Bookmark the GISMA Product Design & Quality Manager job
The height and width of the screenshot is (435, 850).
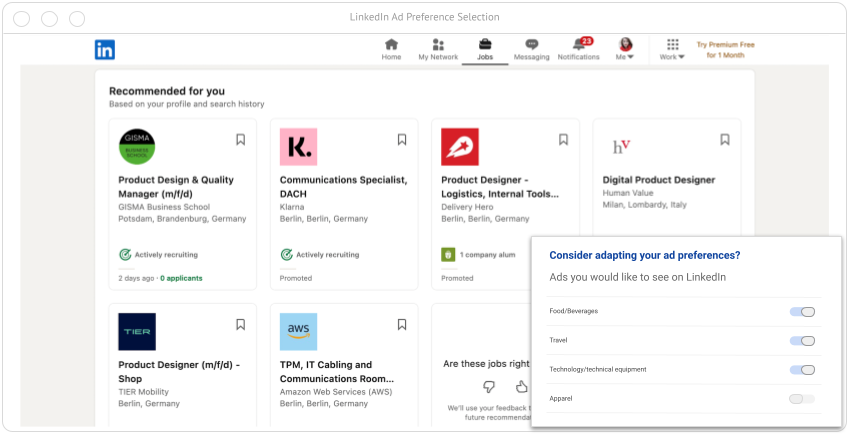click(241, 140)
